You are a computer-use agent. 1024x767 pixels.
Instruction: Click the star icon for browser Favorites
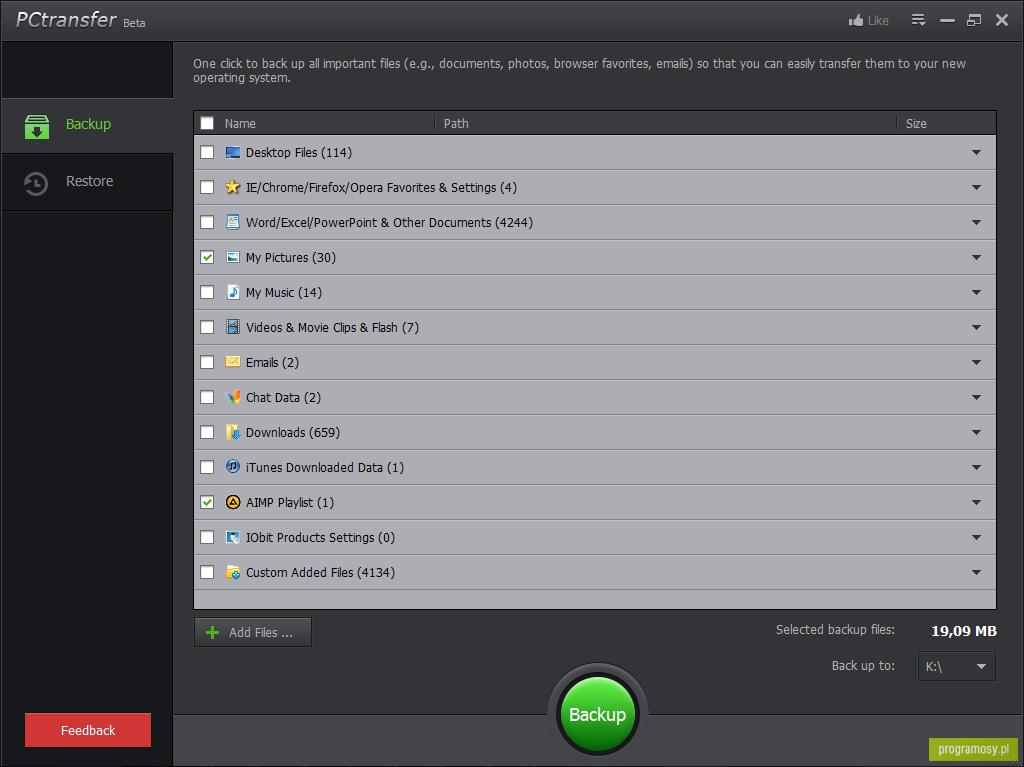pos(232,188)
